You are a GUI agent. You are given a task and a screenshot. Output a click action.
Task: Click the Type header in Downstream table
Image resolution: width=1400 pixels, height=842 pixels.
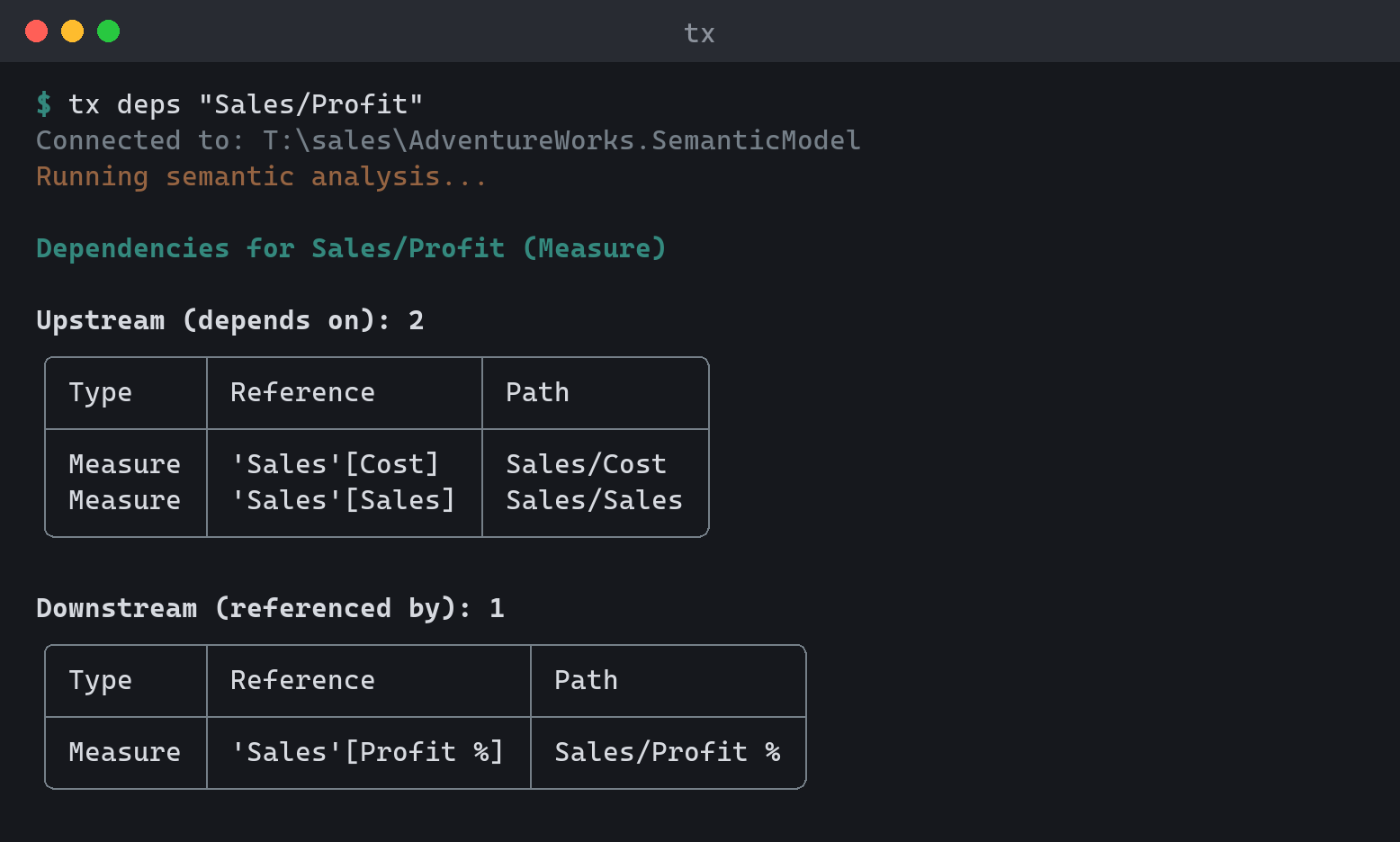coord(101,681)
